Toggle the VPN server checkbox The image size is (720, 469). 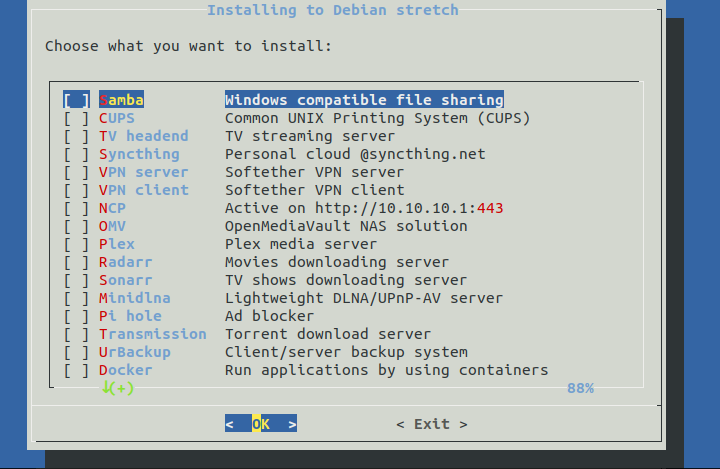coord(76,172)
